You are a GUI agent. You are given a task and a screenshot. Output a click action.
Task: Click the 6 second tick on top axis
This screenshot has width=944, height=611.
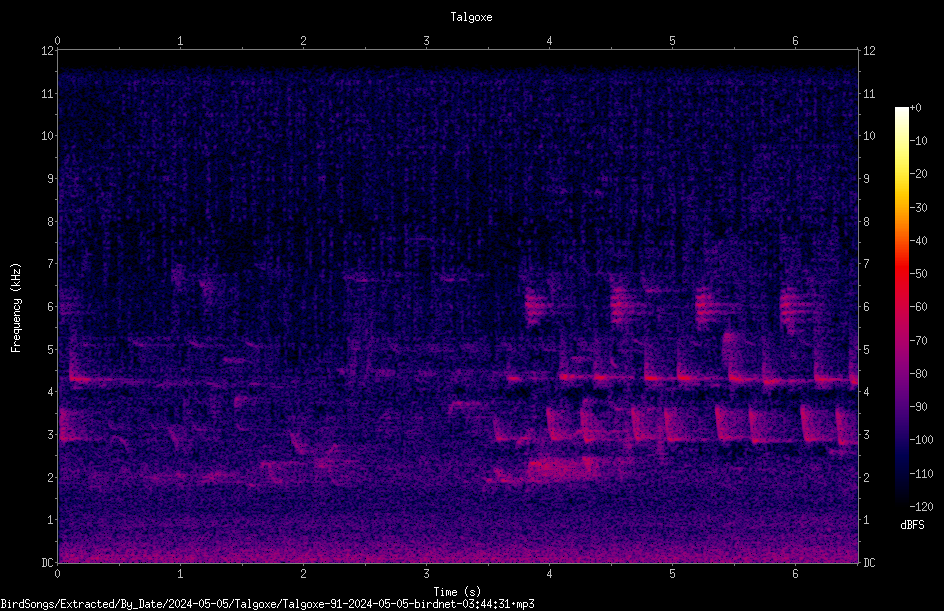point(795,41)
